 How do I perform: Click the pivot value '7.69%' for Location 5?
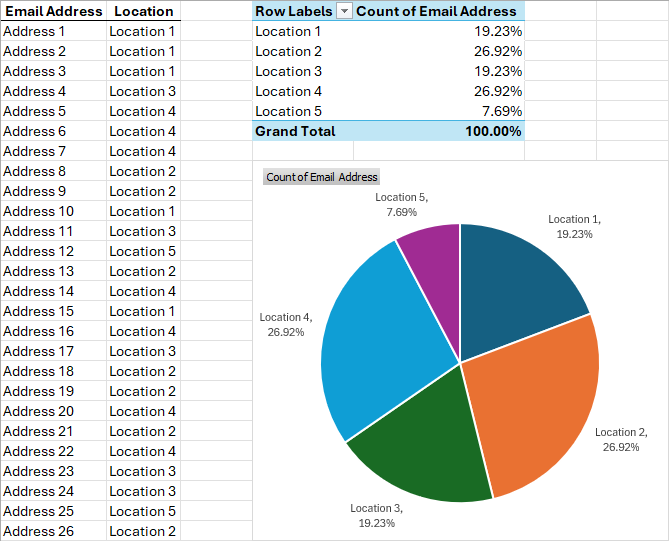pyautogui.click(x=439, y=111)
